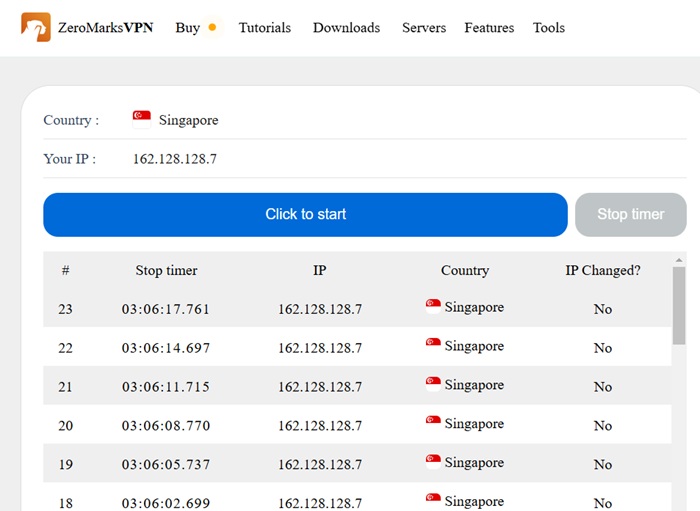Open the ZeroMarksVPN logo icon

click(36, 27)
